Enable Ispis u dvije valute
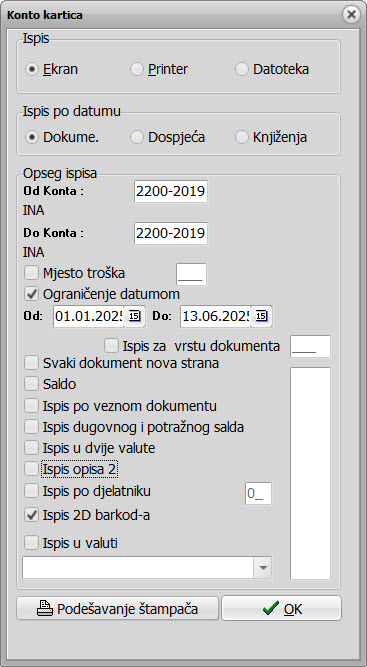Viewport: 367px width, 667px height. (31, 448)
